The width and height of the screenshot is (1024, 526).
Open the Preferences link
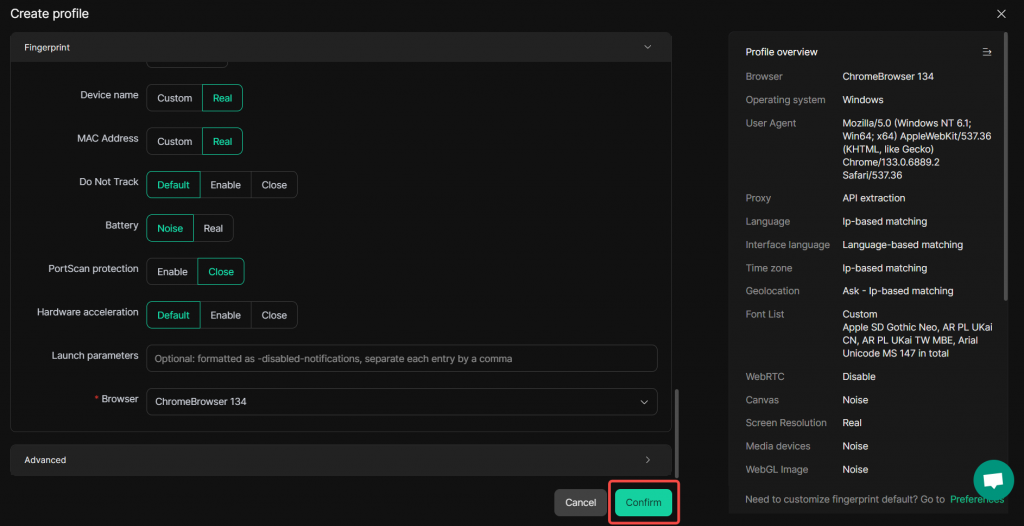point(976,499)
